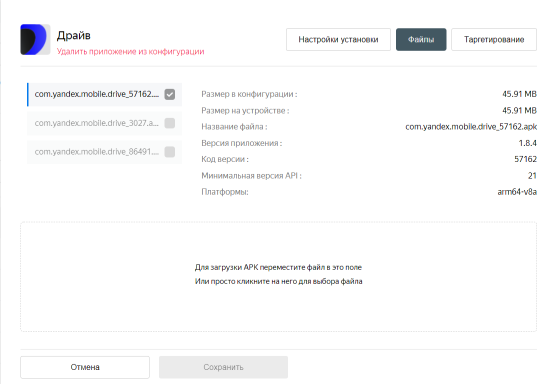This screenshot has height=384, width=553.
Task: Click the Драйв application title
Action: [74, 35]
